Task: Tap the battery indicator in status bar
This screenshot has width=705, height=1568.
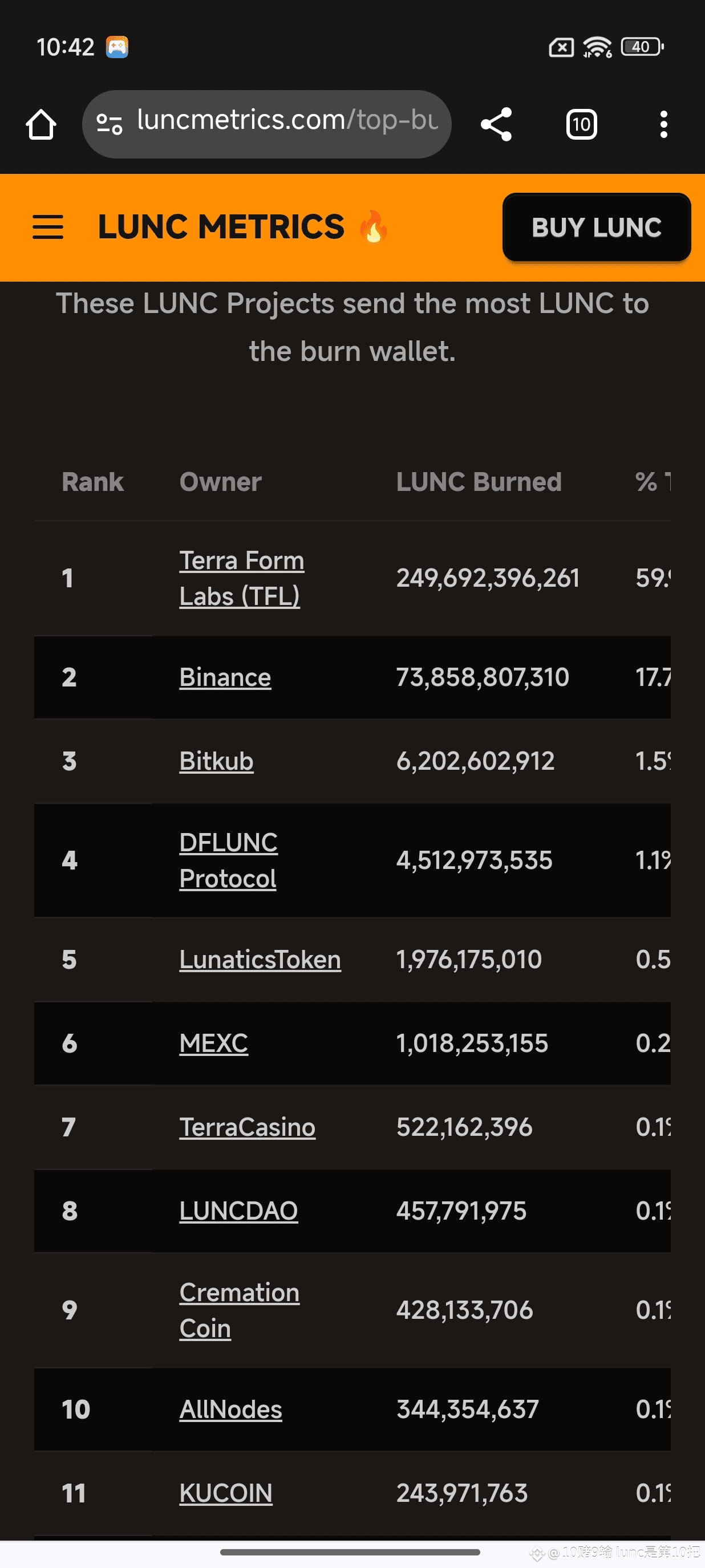Action: 642,47
